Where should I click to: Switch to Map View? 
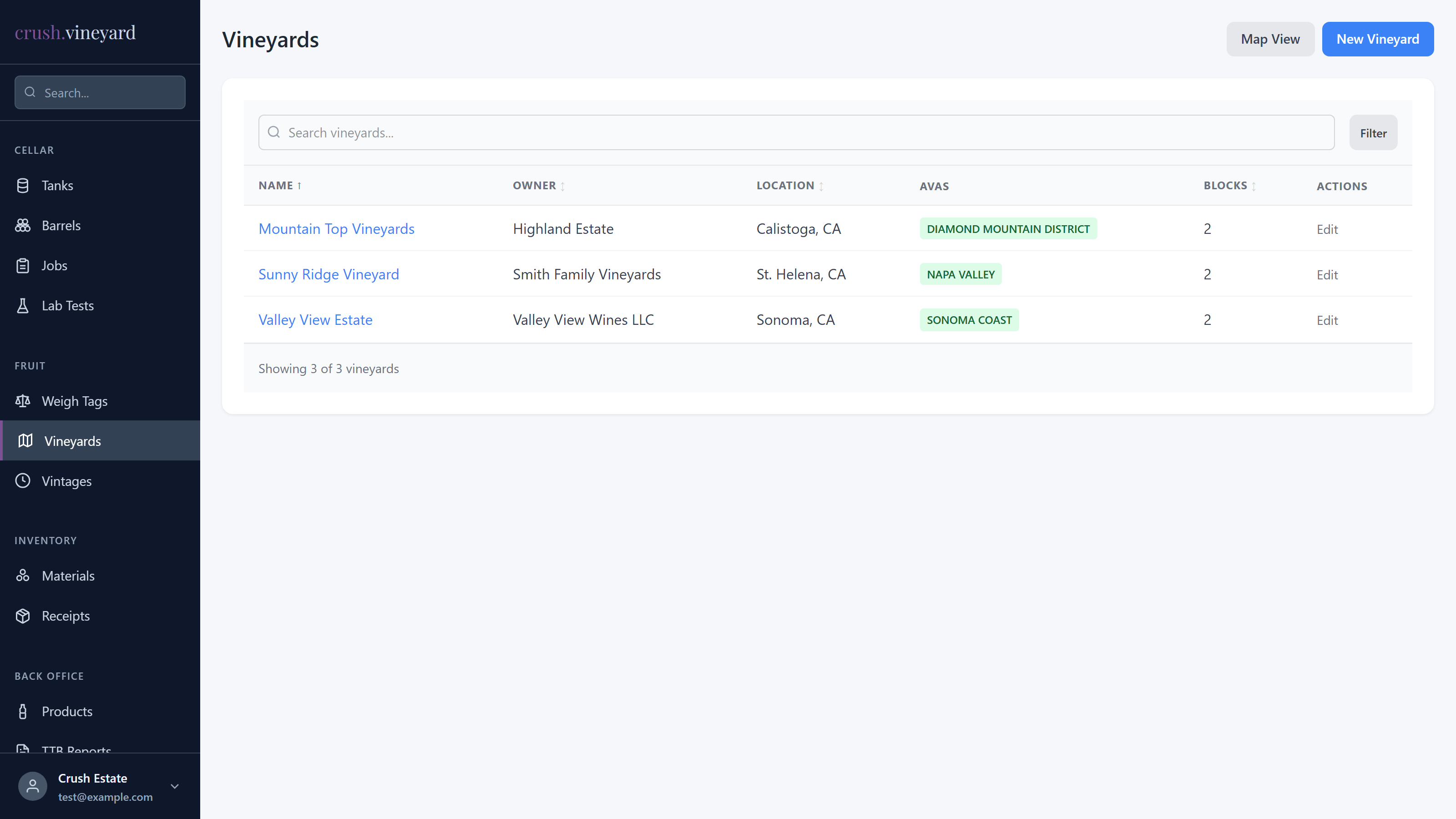(1270, 39)
